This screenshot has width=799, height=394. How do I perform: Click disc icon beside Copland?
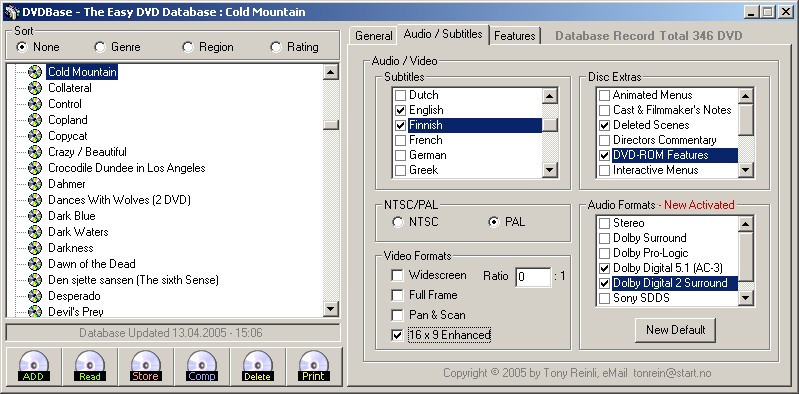click(x=35, y=120)
